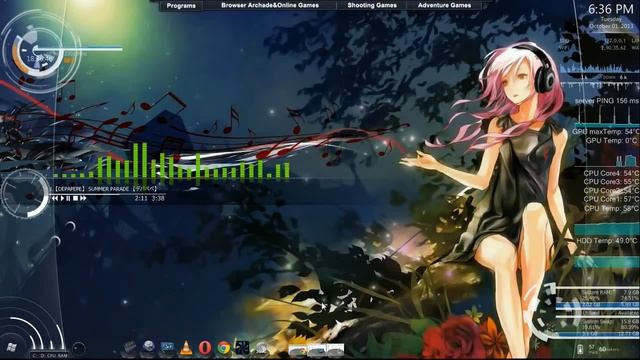Open the blue monitor icon in dock
The height and width of the screenshot is (360, 640).
167,347
